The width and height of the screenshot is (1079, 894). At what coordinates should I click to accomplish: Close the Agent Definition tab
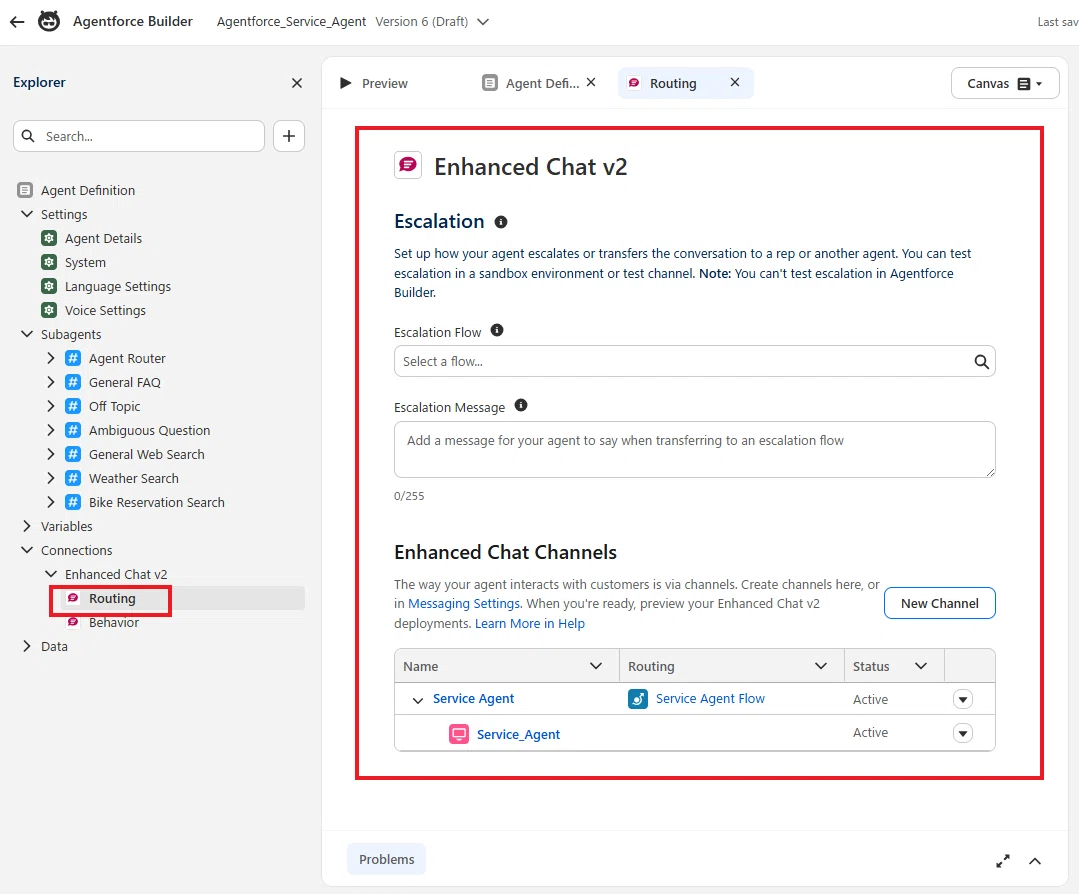click(x=591, y=83)
